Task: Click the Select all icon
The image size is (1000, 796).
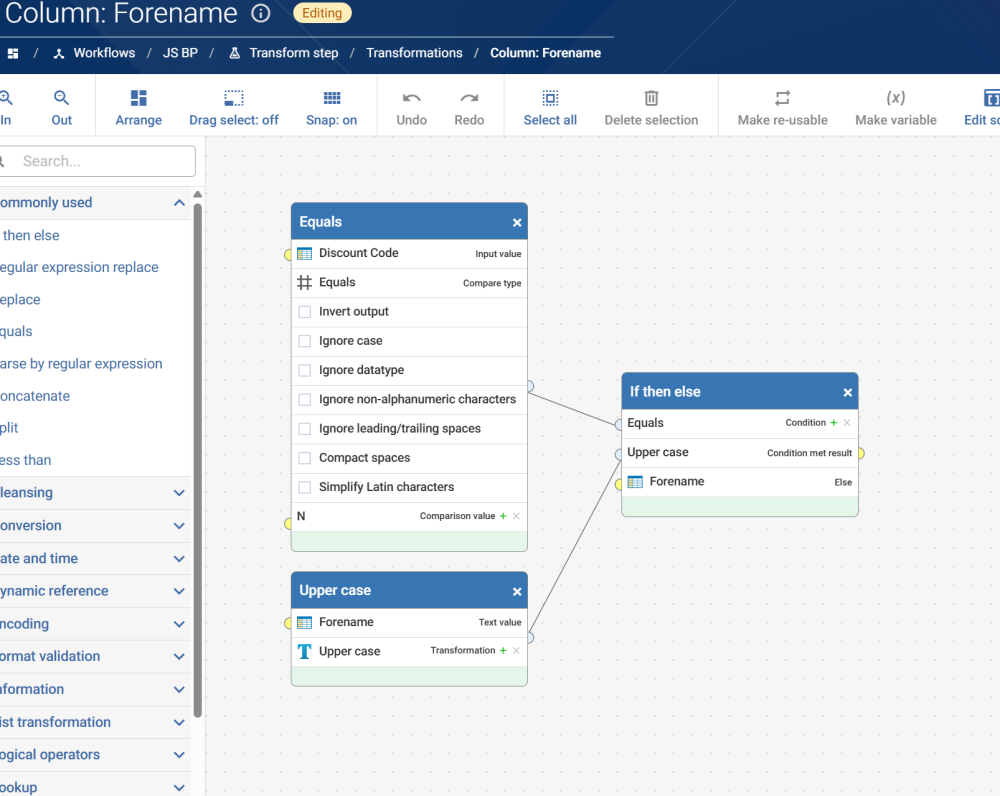Action: pos(550,98)
